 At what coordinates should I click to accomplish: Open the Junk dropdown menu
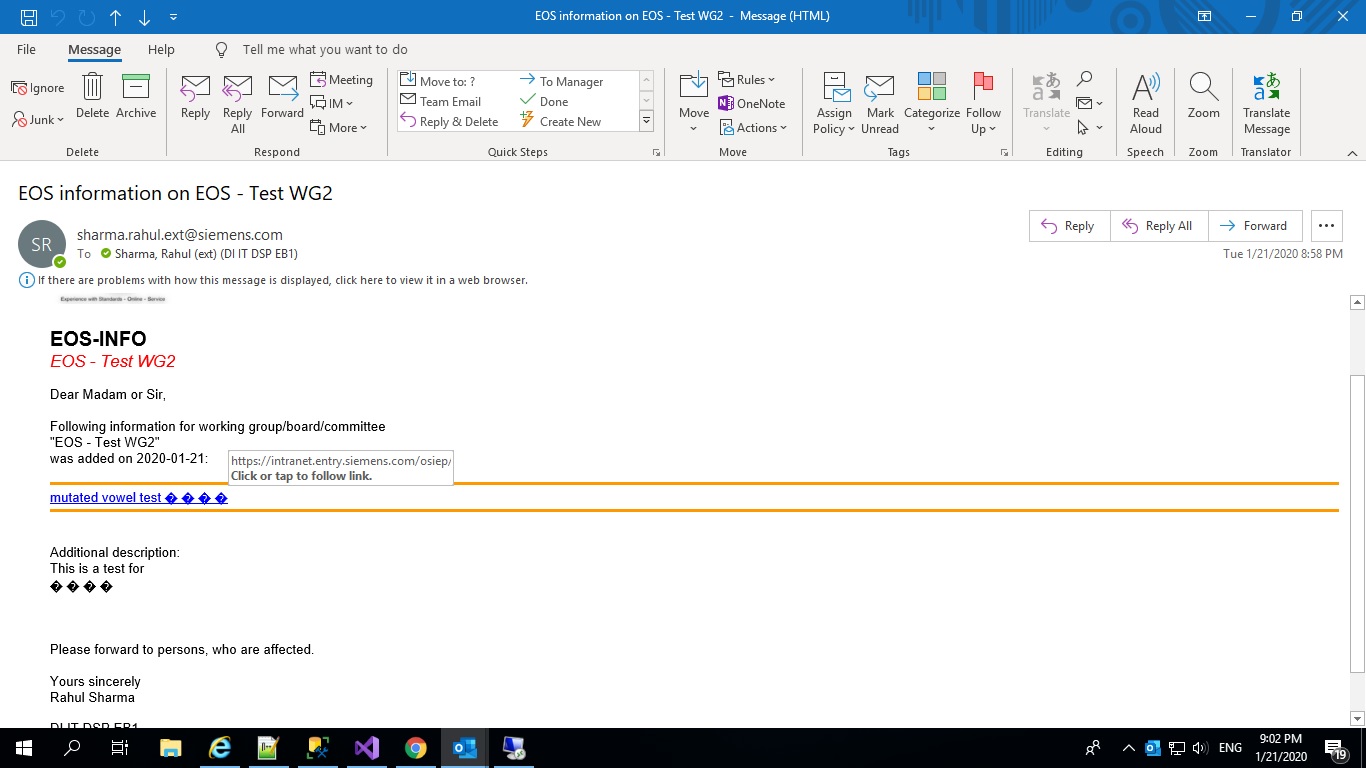click(x=38, y=119)
